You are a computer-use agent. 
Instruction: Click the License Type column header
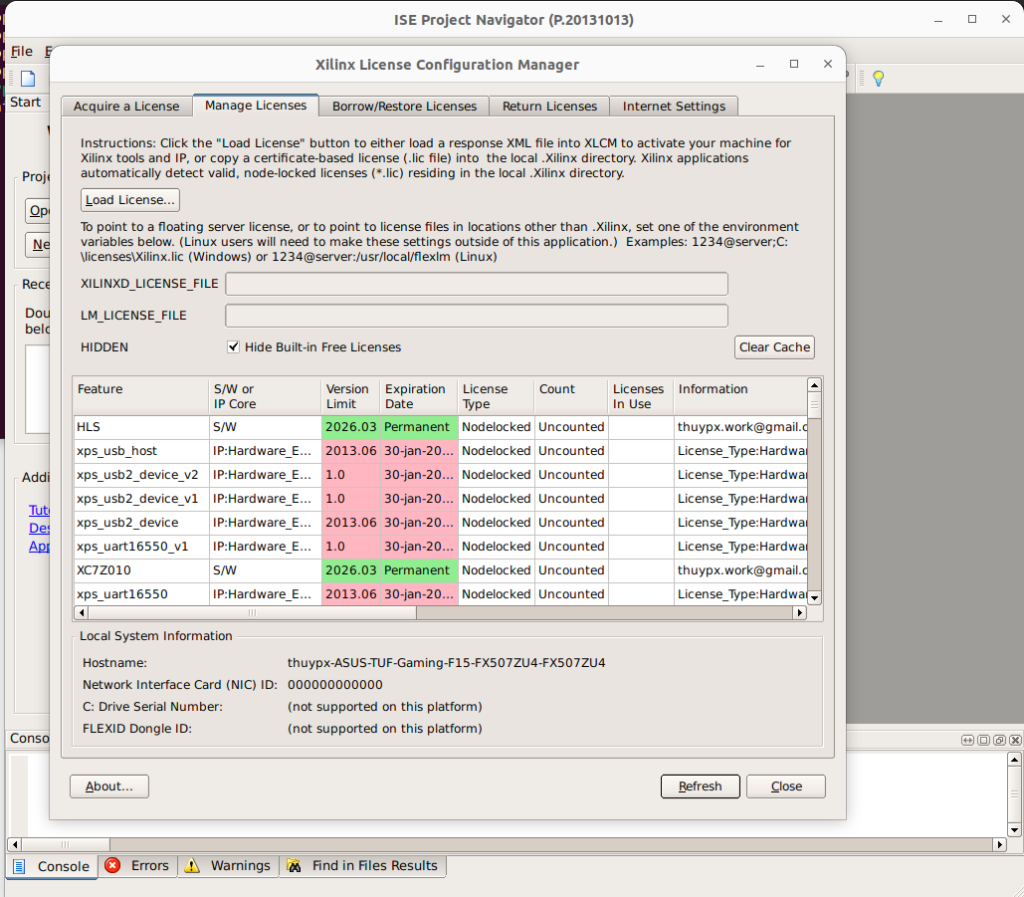(497, 396)
